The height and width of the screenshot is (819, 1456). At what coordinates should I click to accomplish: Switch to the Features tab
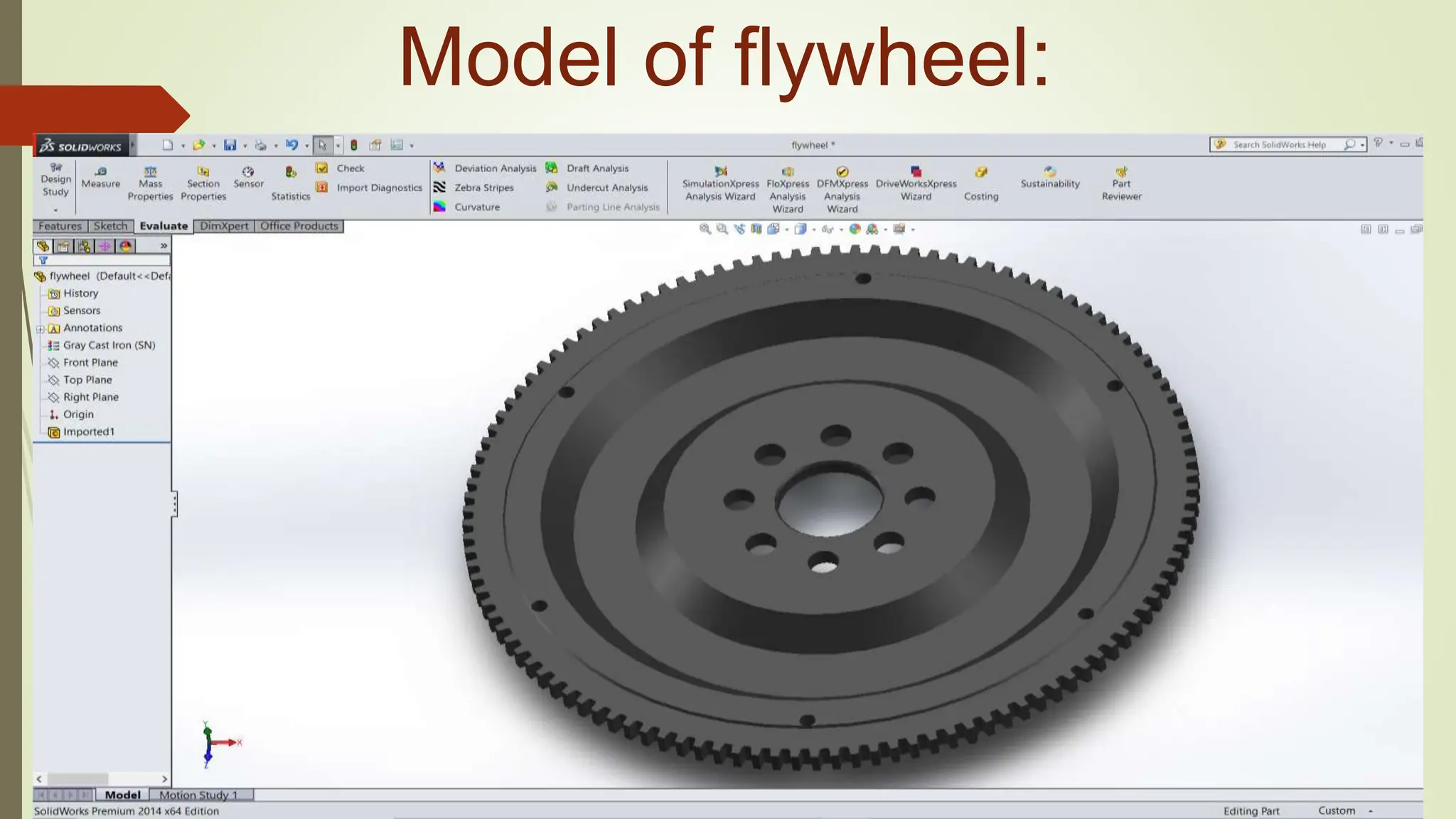[60, 226]
